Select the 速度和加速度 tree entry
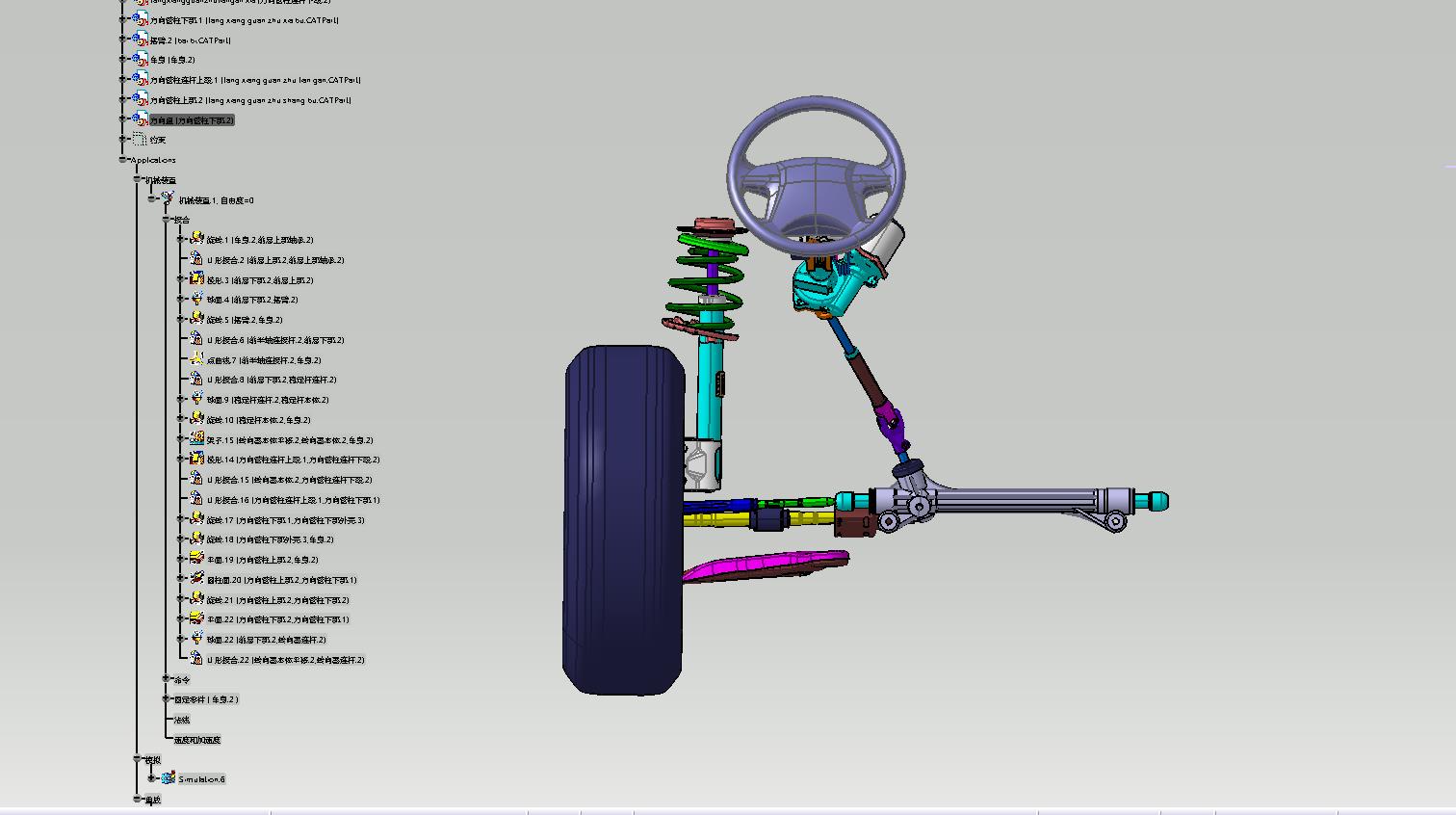The height and width of the screenshot is (815, 1456). point(197,740)
